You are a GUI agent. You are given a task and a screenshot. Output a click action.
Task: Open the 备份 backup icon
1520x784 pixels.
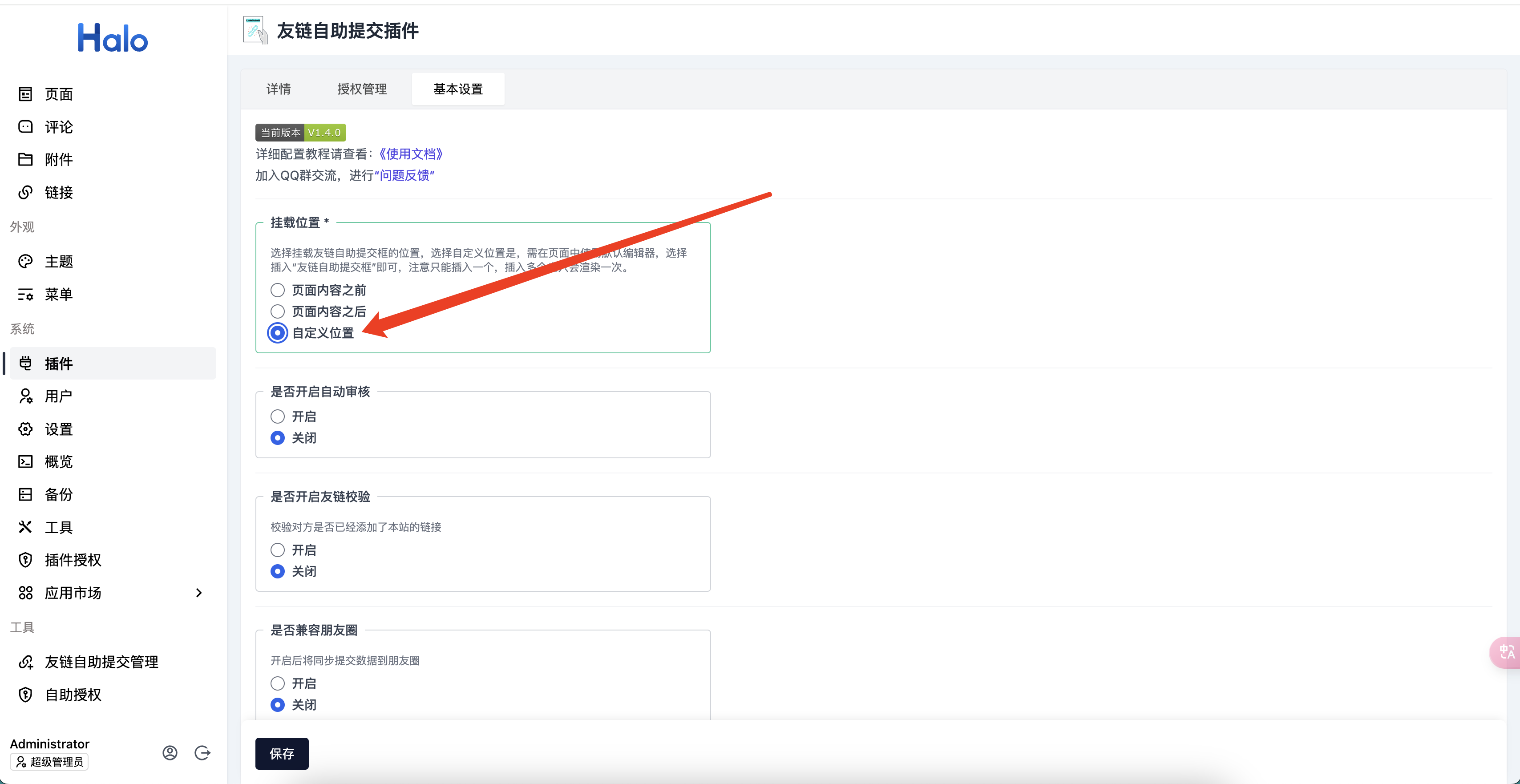(x=25, y=494)
